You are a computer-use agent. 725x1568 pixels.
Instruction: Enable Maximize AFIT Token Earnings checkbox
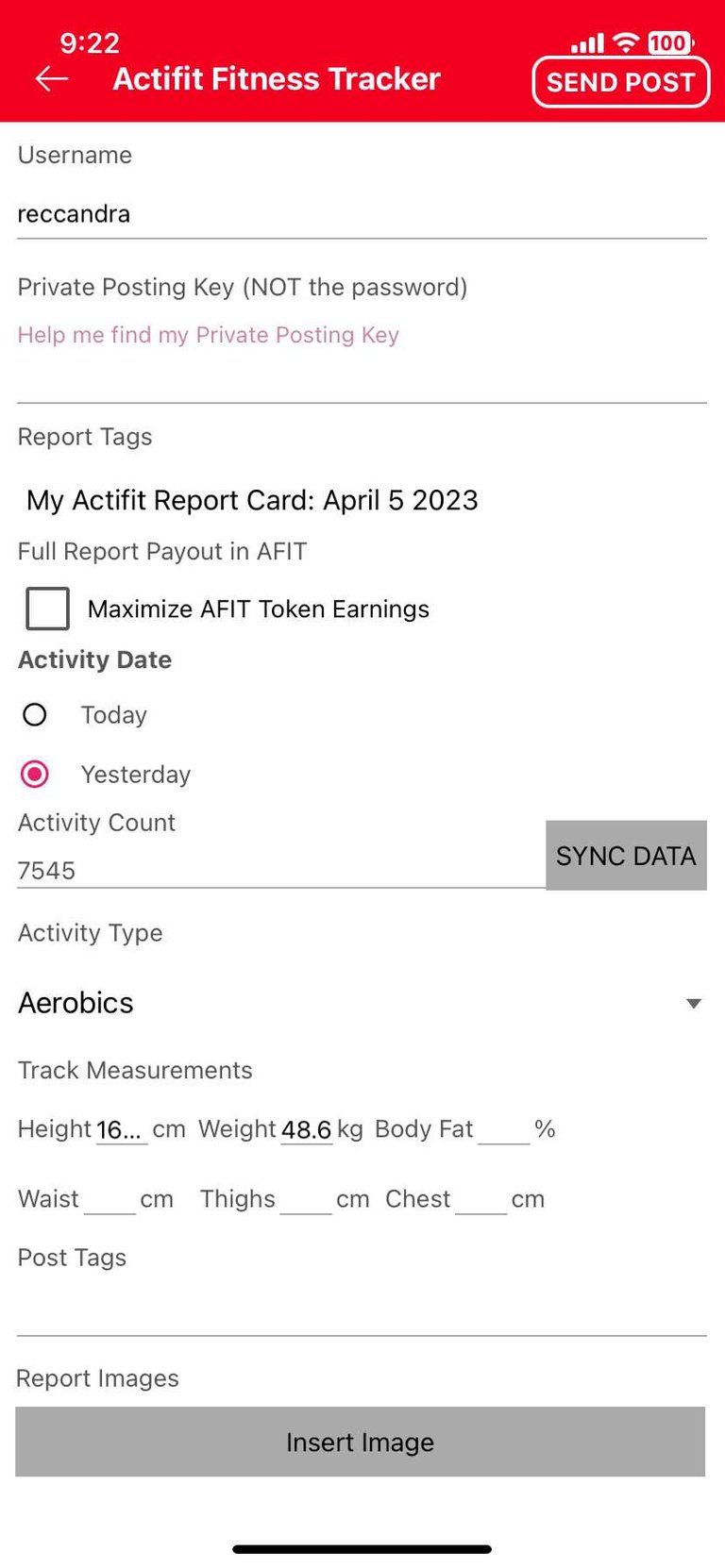(x=47, y=609)
